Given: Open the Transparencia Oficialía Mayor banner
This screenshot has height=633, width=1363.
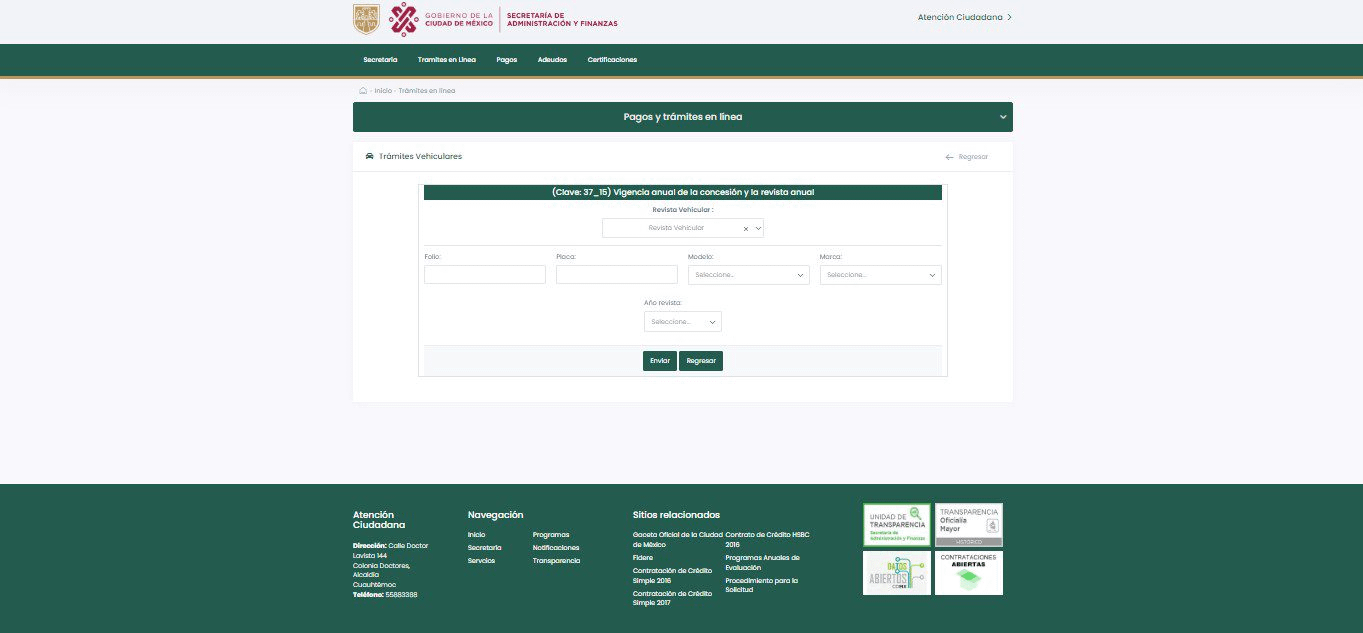Looking at the screenshot, I should coord(969,525).
